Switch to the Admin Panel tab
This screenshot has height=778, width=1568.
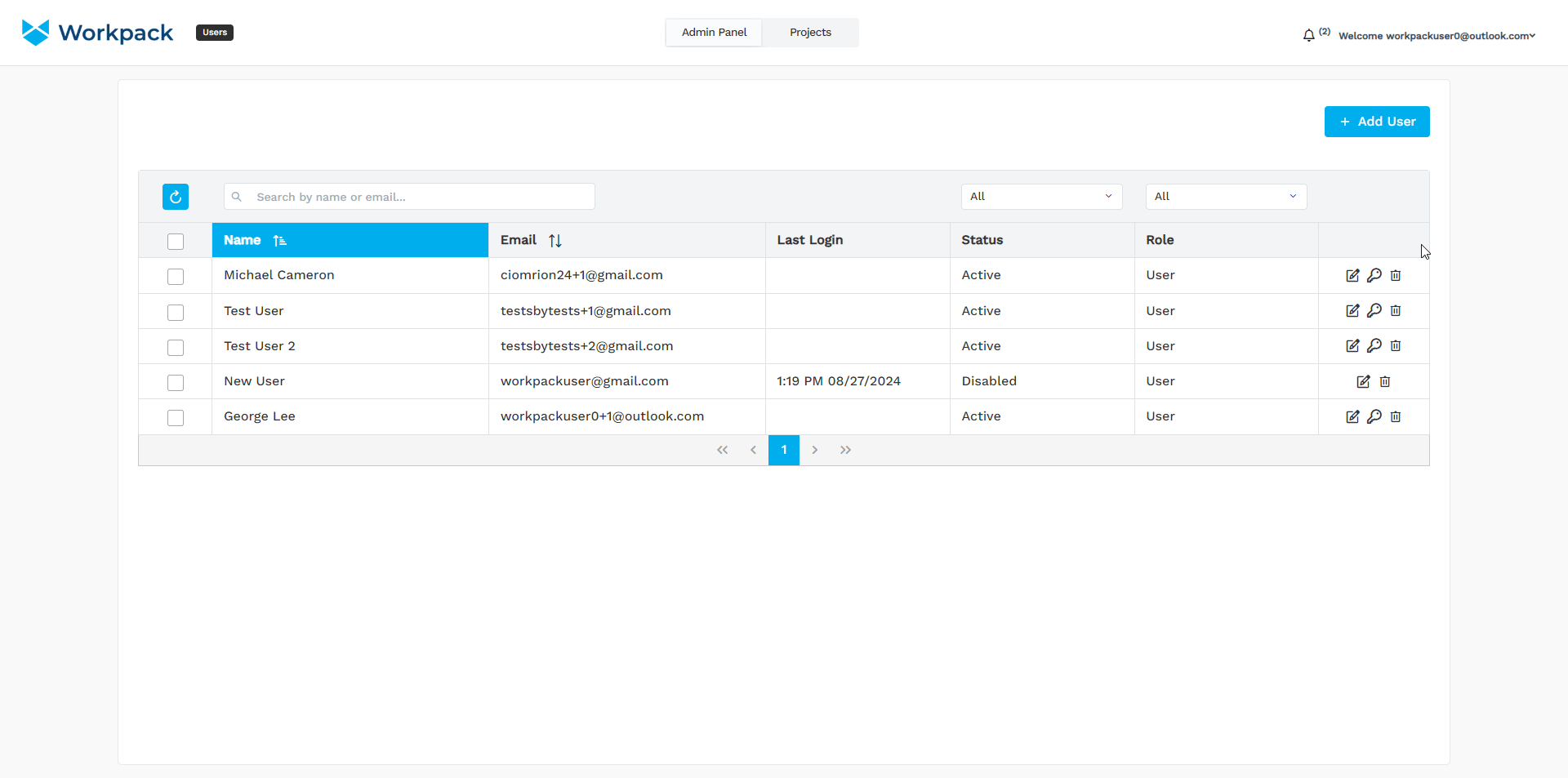(x=714, y=33)
